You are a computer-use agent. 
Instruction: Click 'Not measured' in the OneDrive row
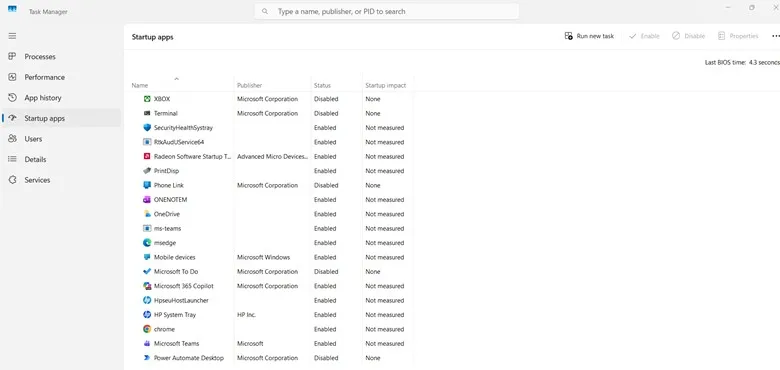(385, 214)
